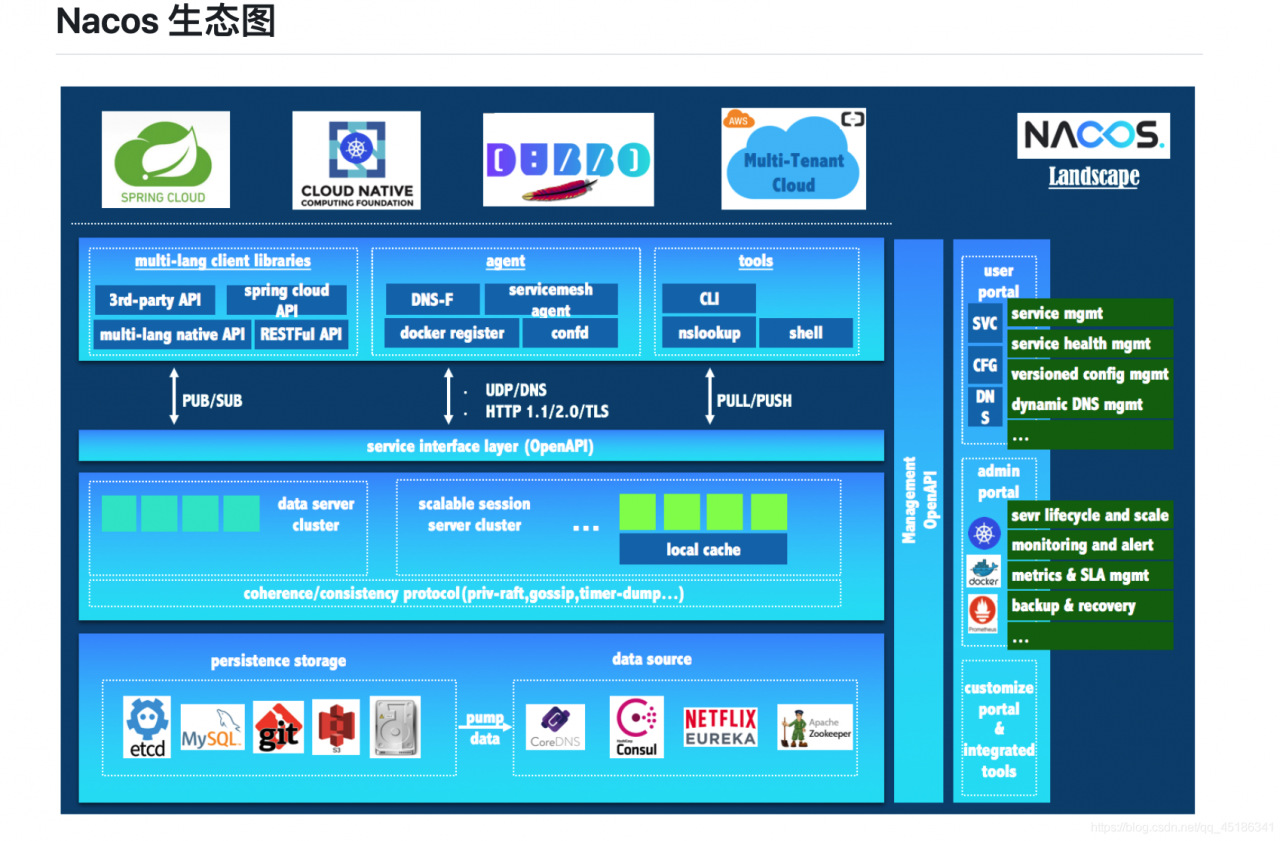Click the Kubernetes wheel icon in admin portal
The width and height of the screenshot is (1280, 841).
tap(984, 533)
